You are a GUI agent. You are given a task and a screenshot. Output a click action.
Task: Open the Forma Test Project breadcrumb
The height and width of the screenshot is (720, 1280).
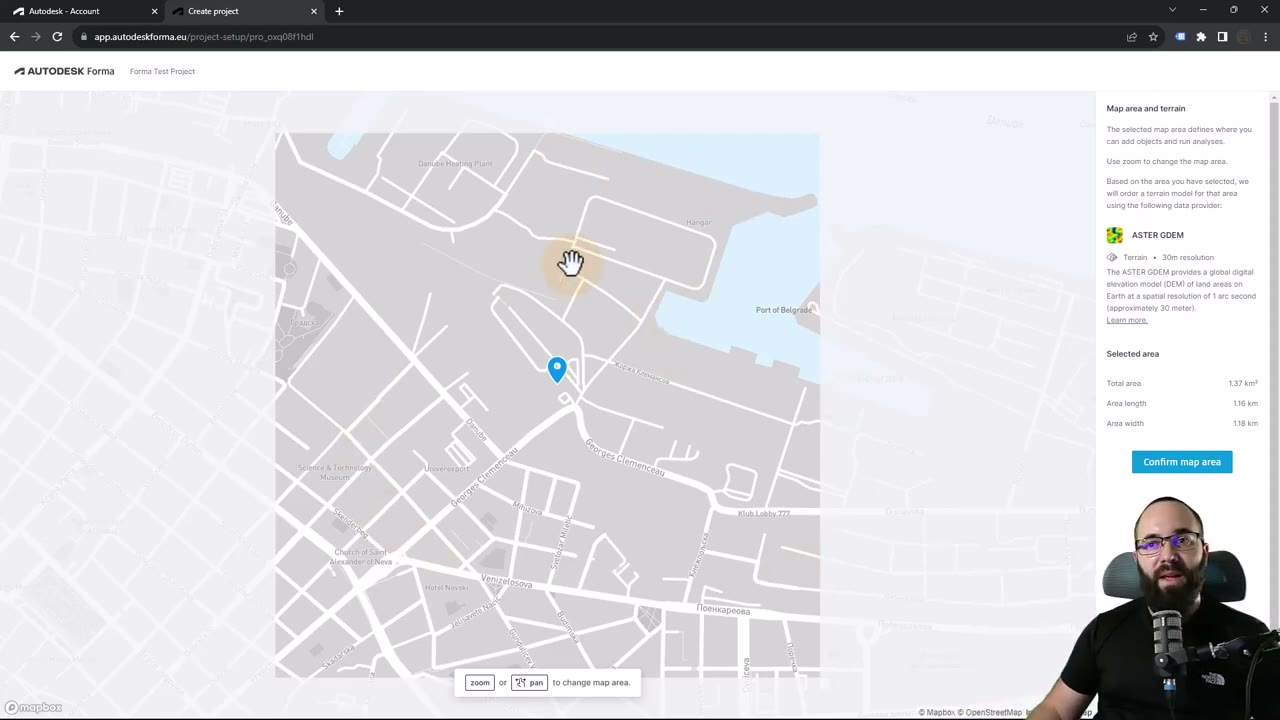tap(162, 71)
